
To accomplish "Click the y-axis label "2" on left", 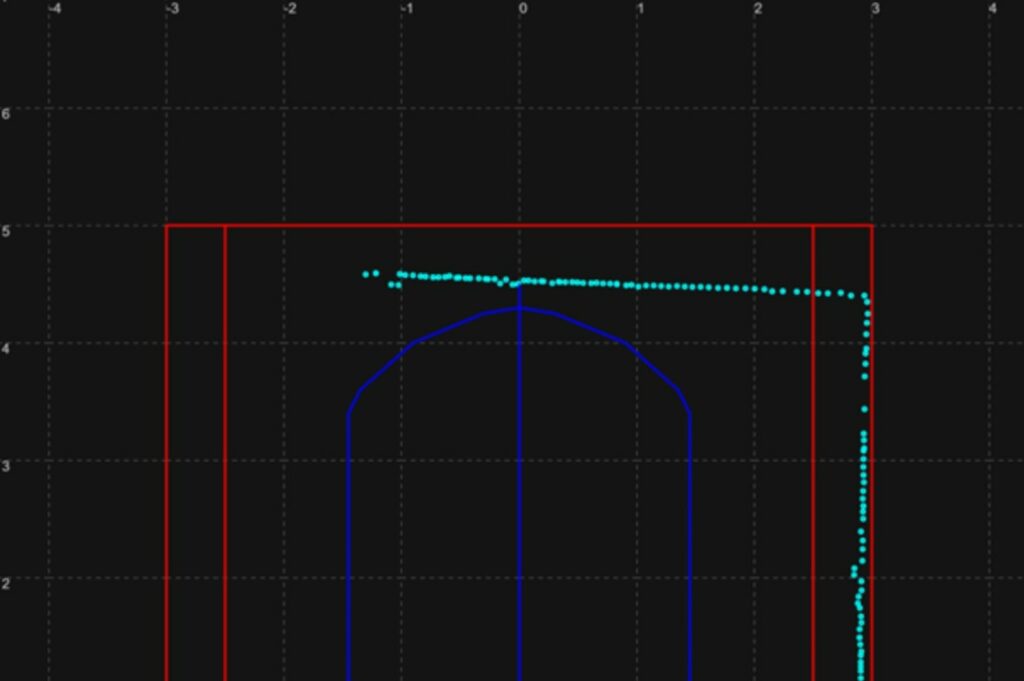I will point(6,583).
